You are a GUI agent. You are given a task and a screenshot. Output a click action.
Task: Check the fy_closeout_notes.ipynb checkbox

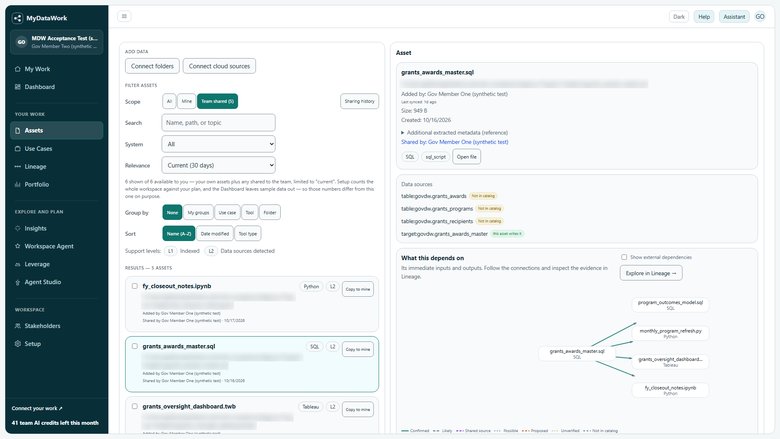coord(135,286)
